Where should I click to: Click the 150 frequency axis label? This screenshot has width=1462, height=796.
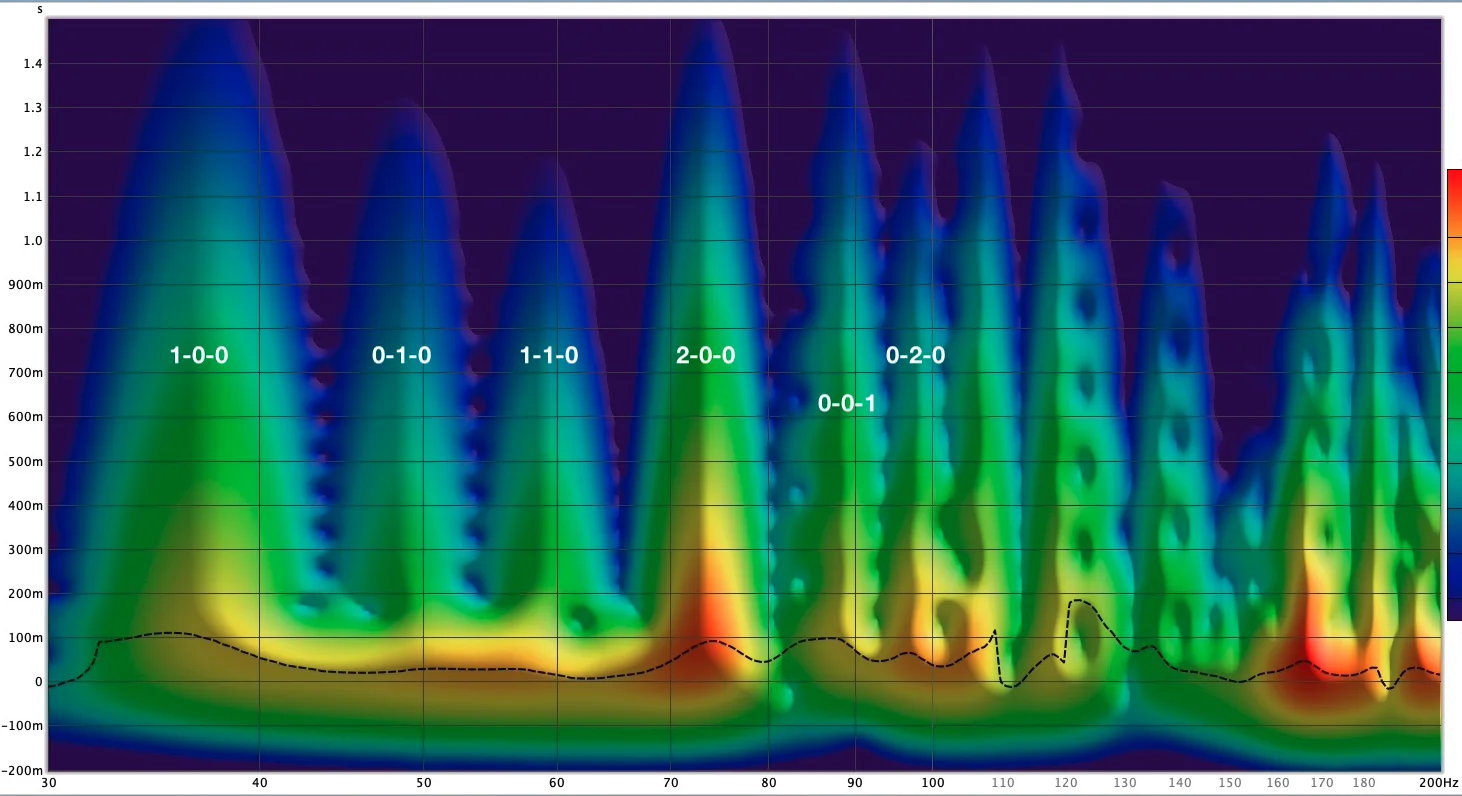coord(1230,782)
